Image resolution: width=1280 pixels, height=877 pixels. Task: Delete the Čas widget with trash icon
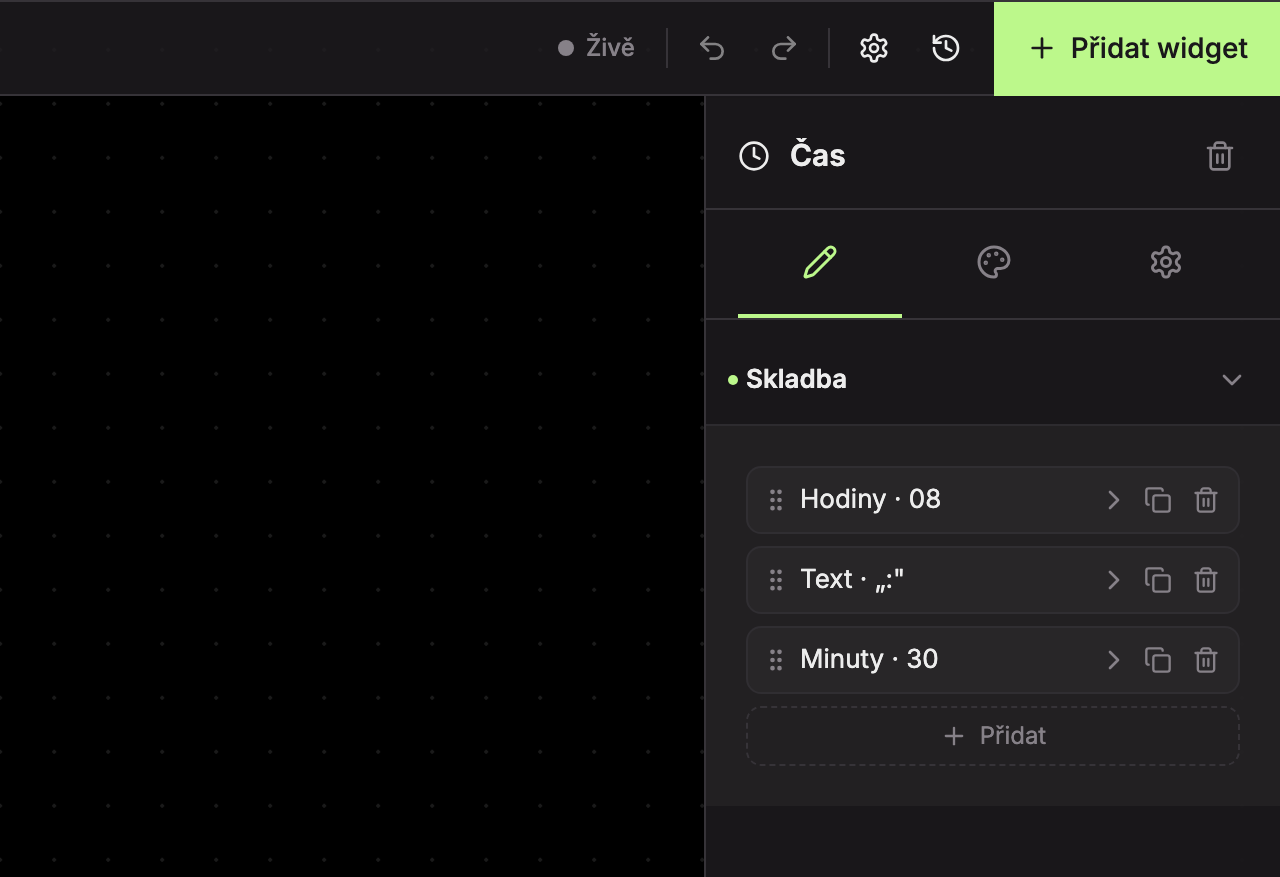(1220, 156)
